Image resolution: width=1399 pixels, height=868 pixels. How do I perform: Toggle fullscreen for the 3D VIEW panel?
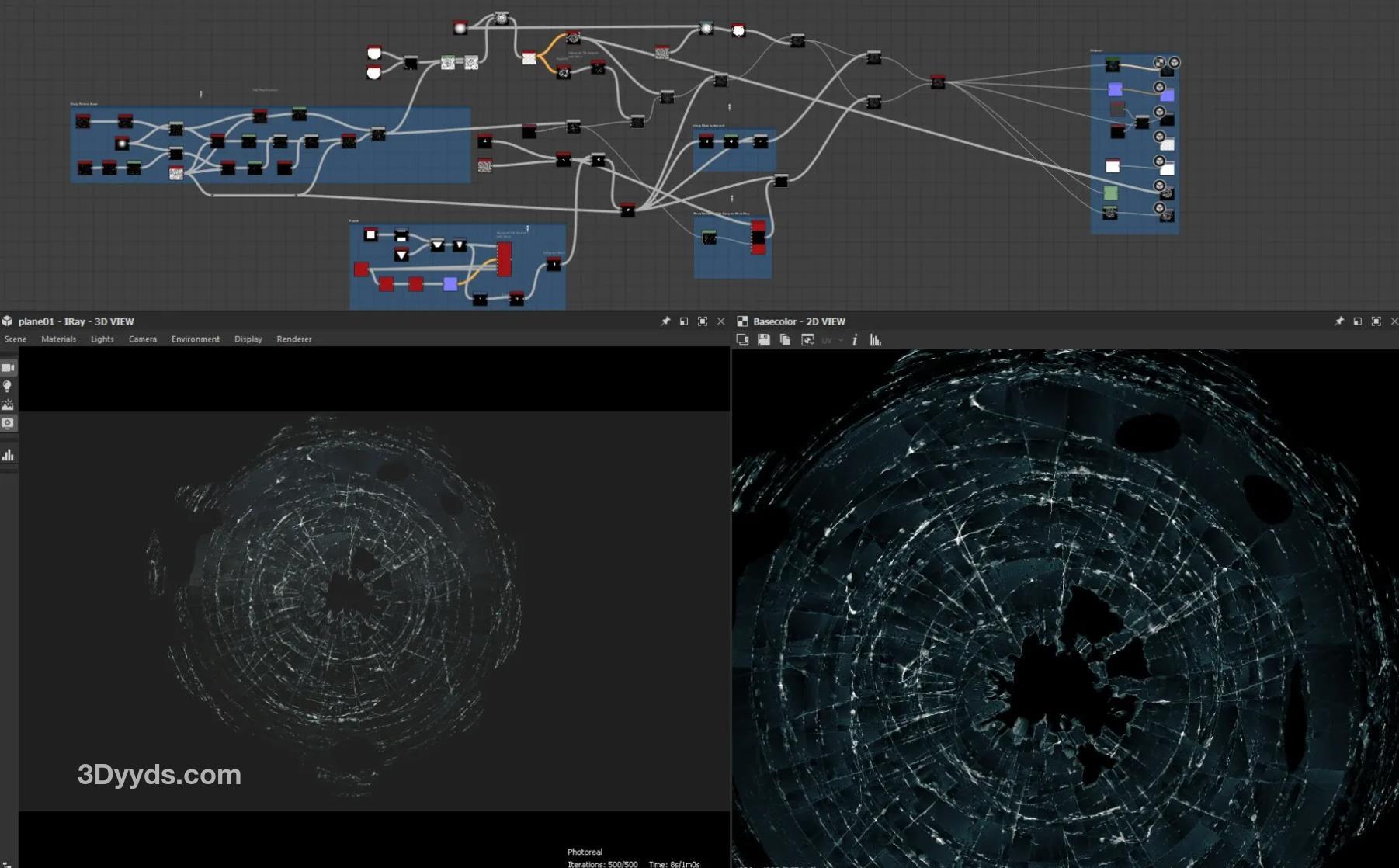703,321
